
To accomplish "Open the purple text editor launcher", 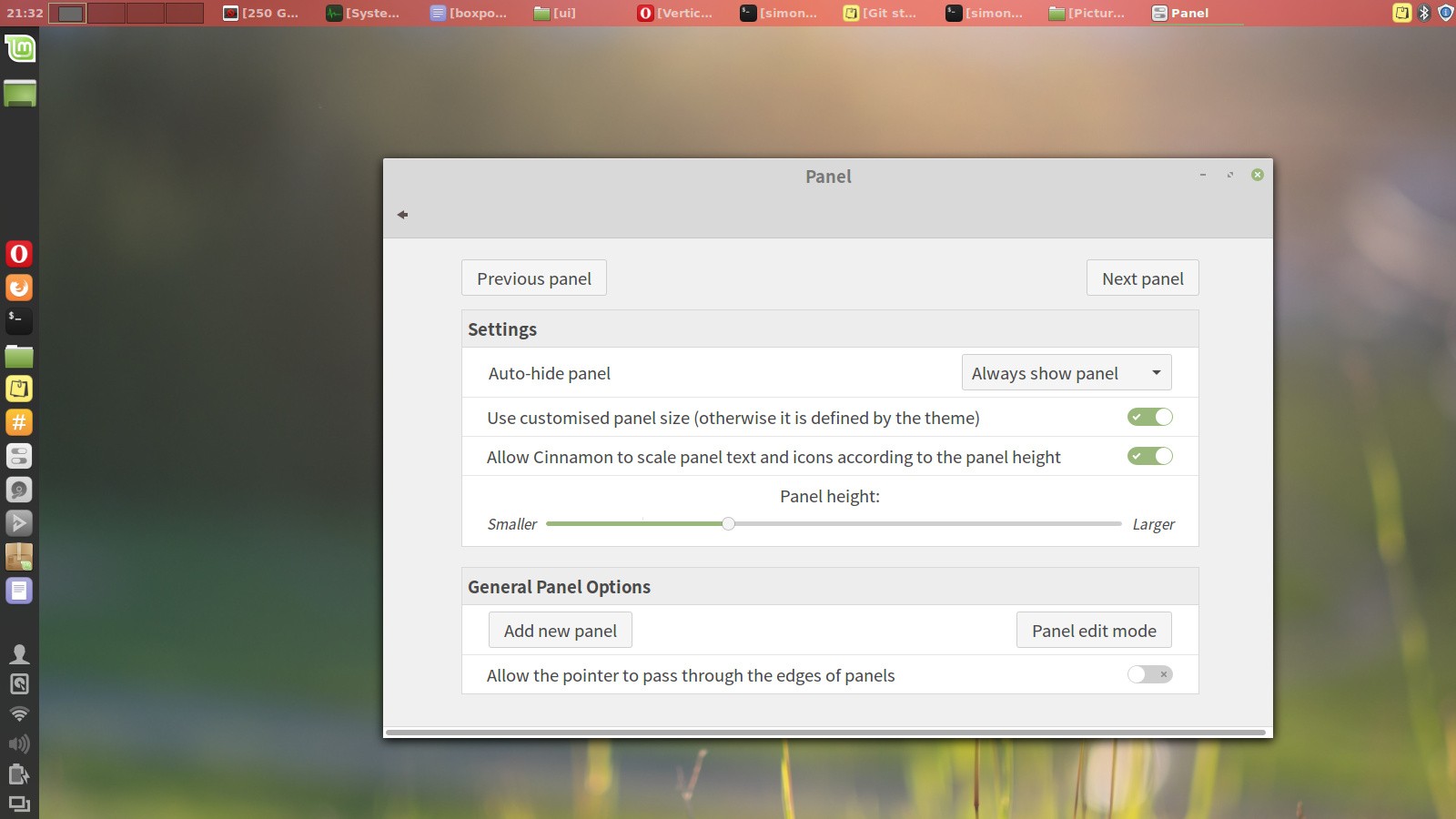I will click(x=19, y=591).
